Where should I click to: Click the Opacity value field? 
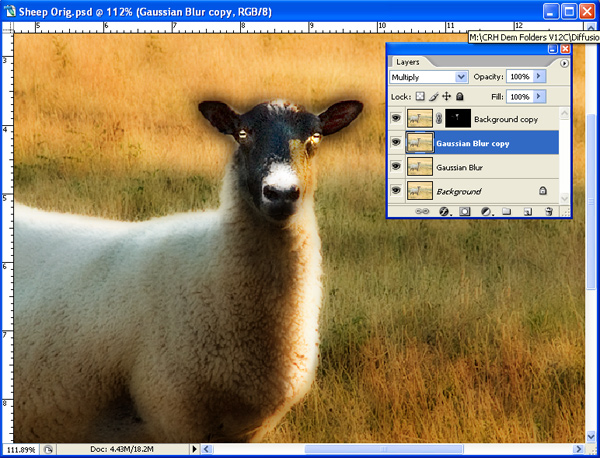[x=520, y=76]
